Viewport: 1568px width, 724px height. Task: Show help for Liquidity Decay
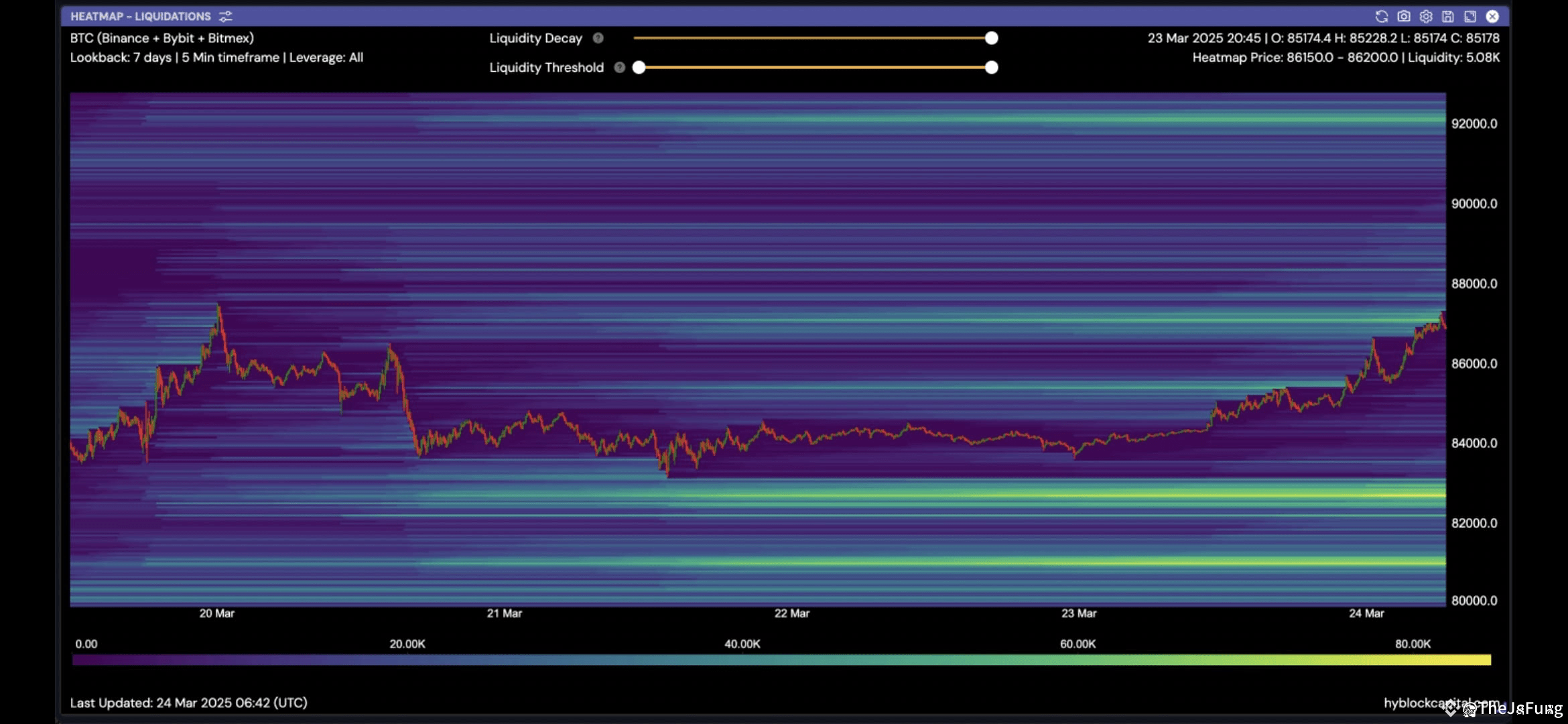598,38
